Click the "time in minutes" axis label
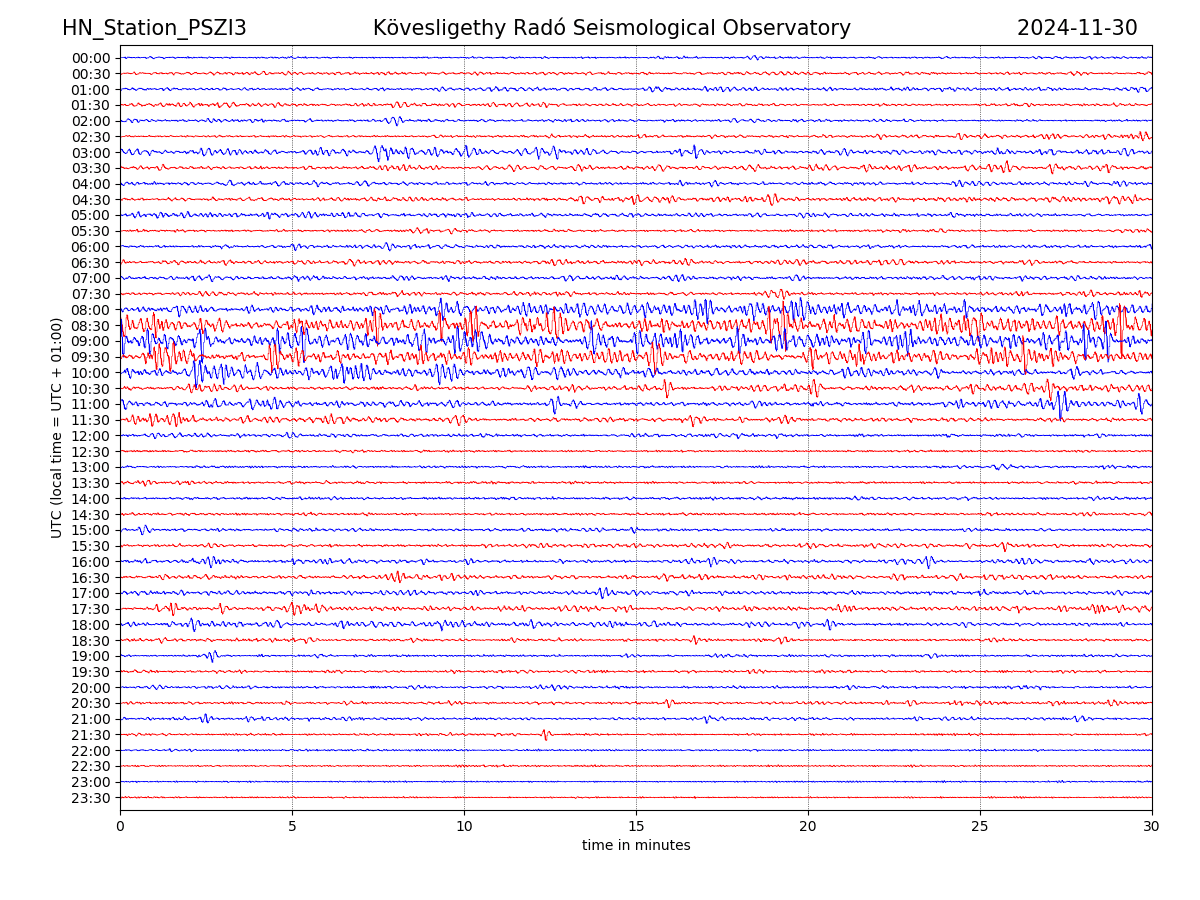The width and height of the screenshot is (1200, 900). [x=636, y=846]
